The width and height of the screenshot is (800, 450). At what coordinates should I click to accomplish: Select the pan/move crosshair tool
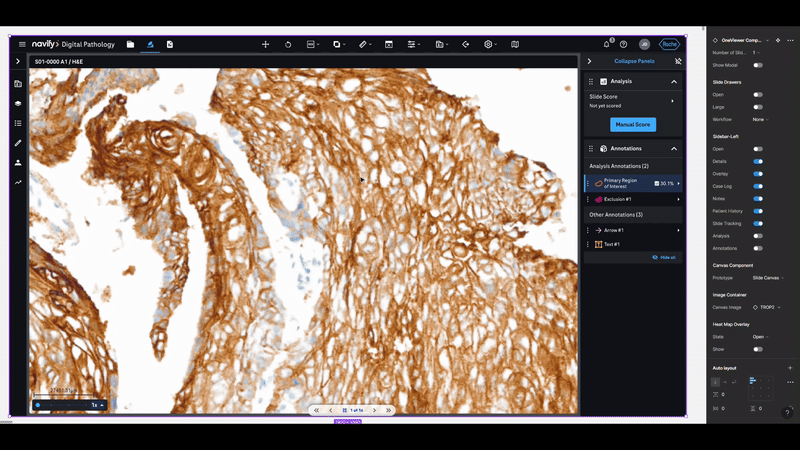(x=265, y=44)
